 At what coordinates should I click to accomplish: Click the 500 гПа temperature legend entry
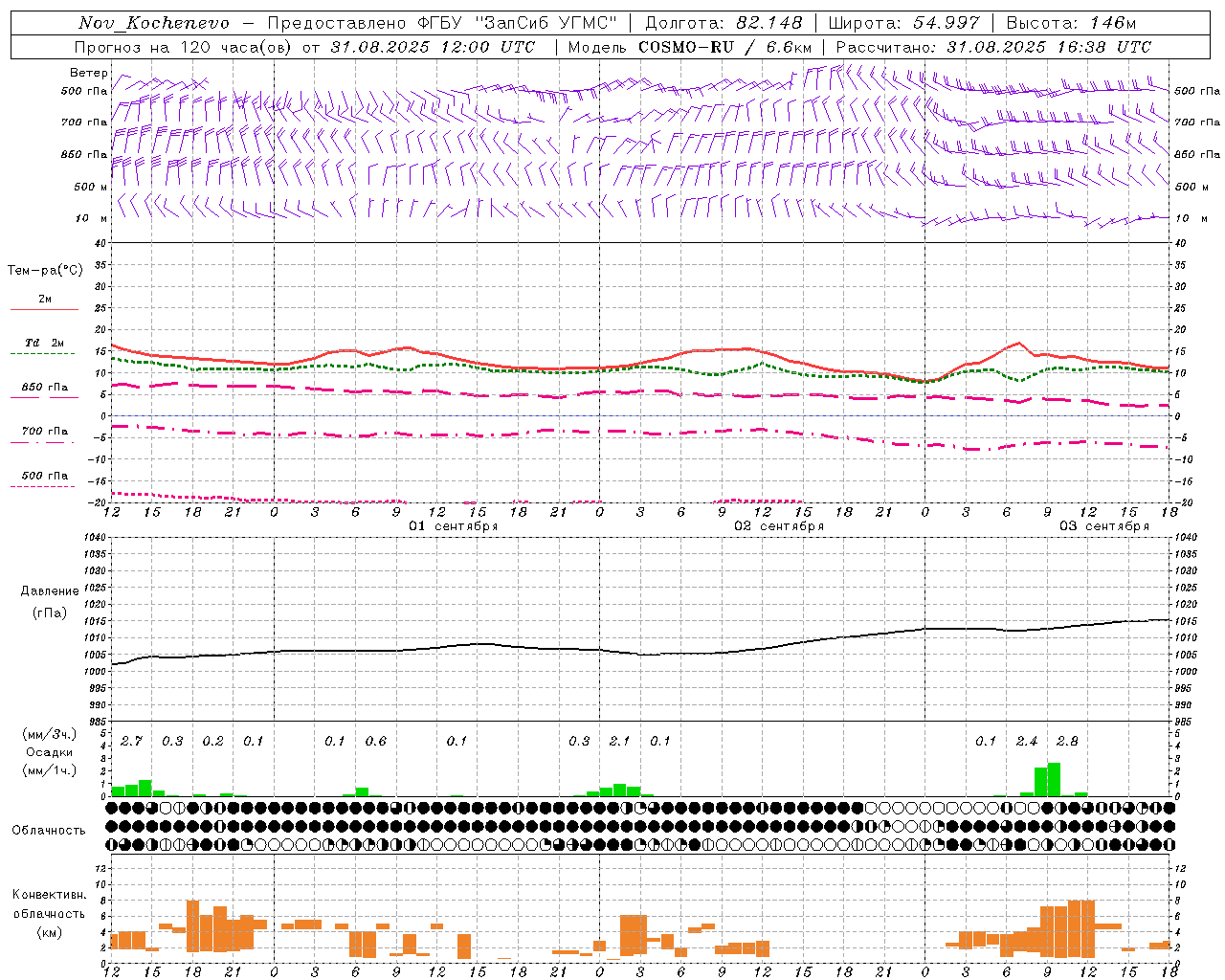[x=45, y=476]
